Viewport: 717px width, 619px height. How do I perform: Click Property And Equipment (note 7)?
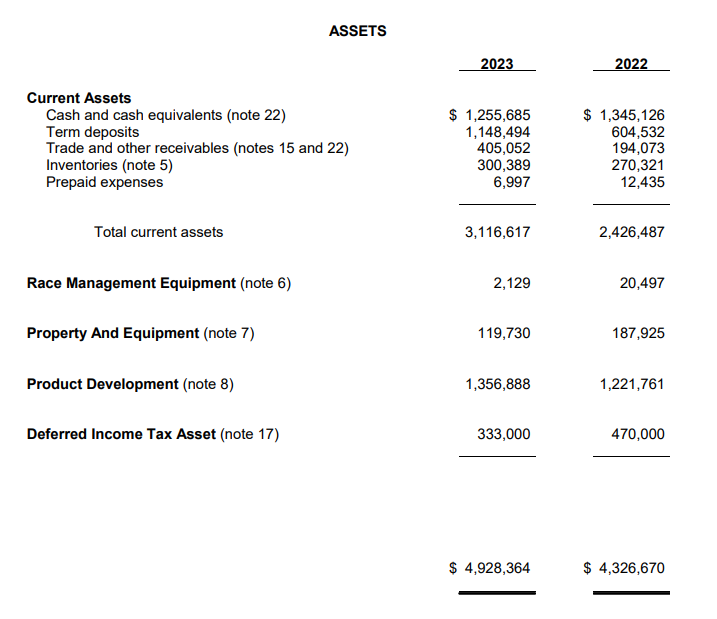[x=141, y=333]
